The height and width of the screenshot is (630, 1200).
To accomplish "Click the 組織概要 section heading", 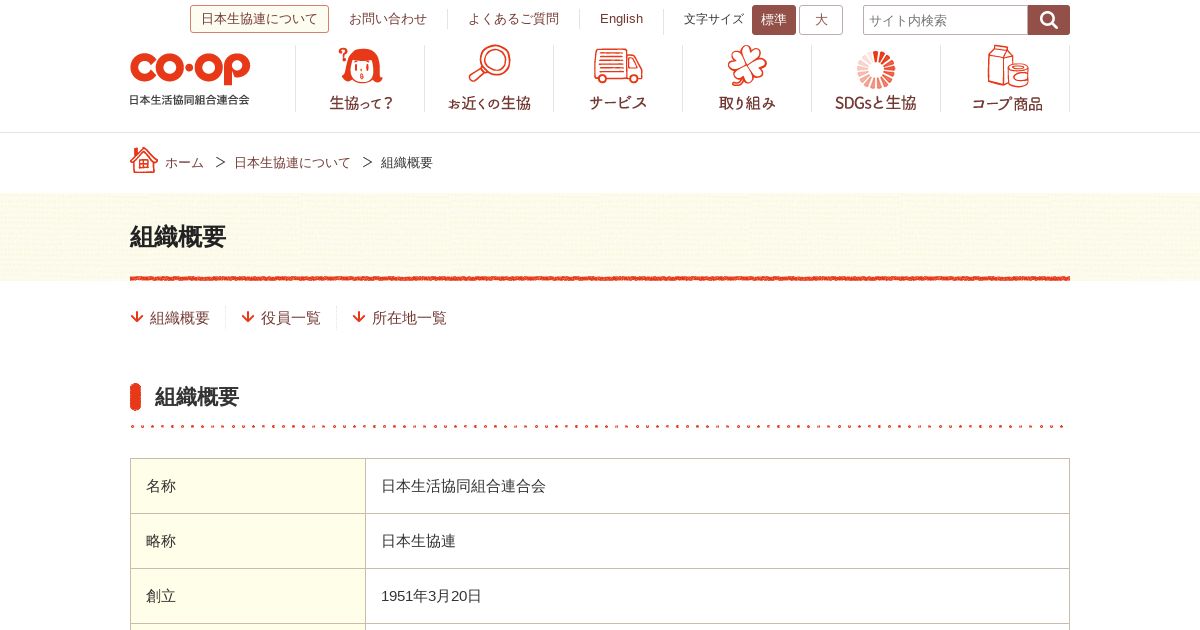I will click(197, 397).
